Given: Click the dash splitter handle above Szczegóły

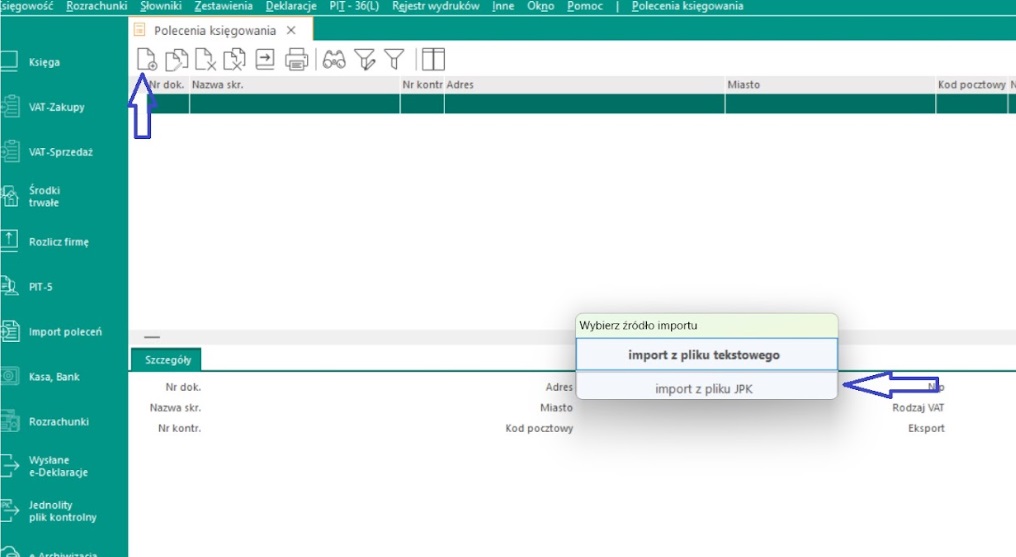Looking at the screenshot, I should pos(152,337).
